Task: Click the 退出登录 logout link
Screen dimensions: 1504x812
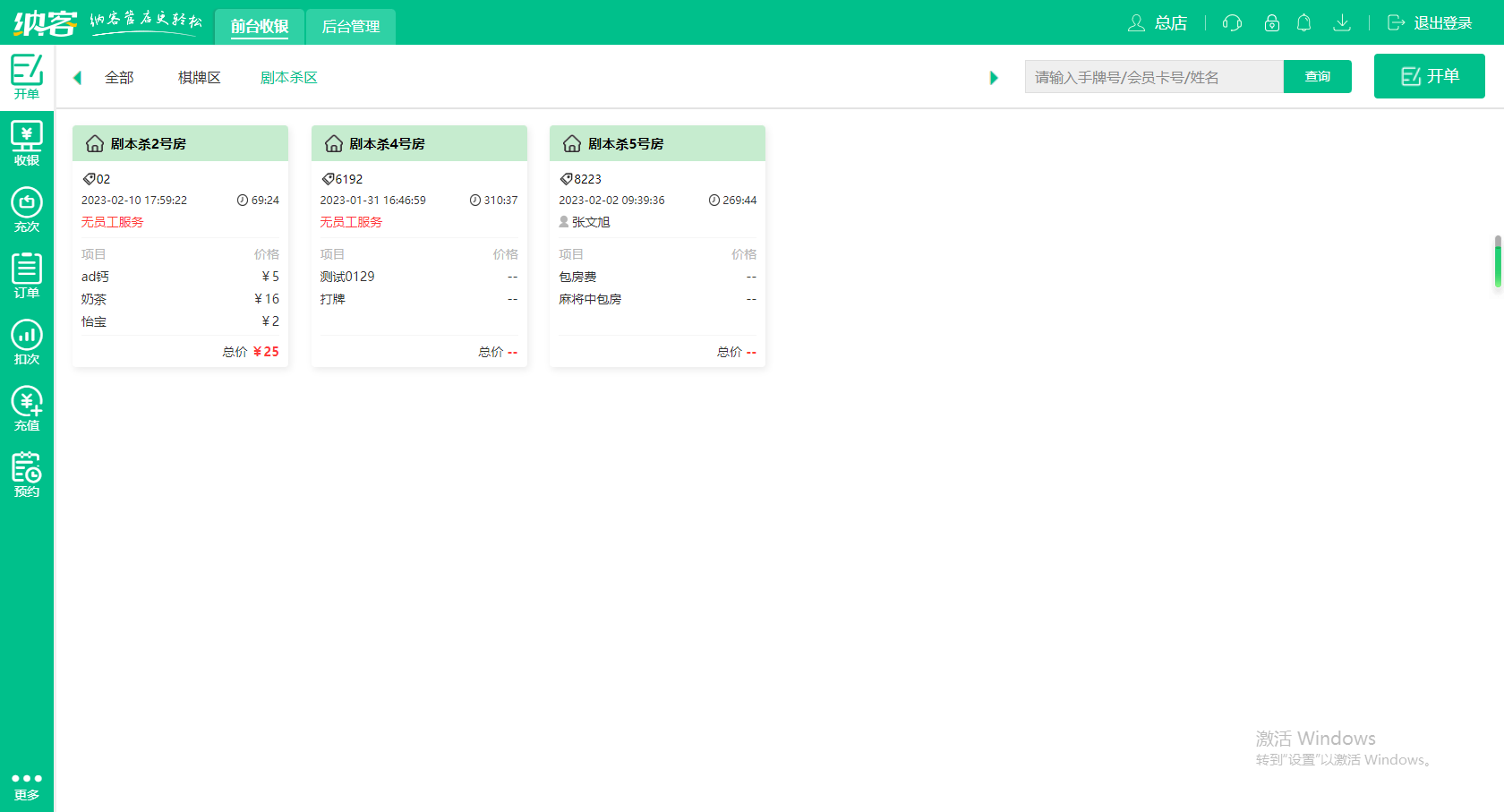Action: (x=1430, y=23)
